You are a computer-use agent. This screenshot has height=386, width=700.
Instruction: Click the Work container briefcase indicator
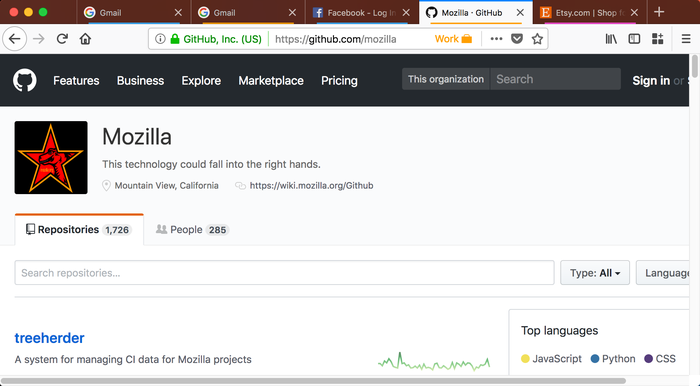coord(453,39)
